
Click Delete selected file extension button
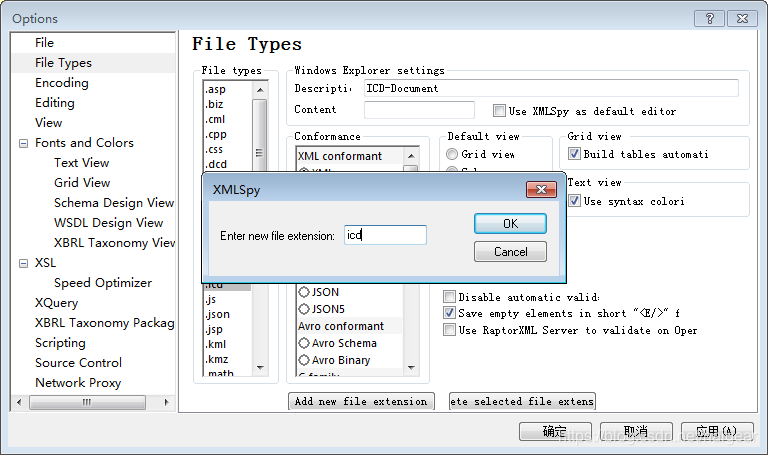(x=522, y=402)
